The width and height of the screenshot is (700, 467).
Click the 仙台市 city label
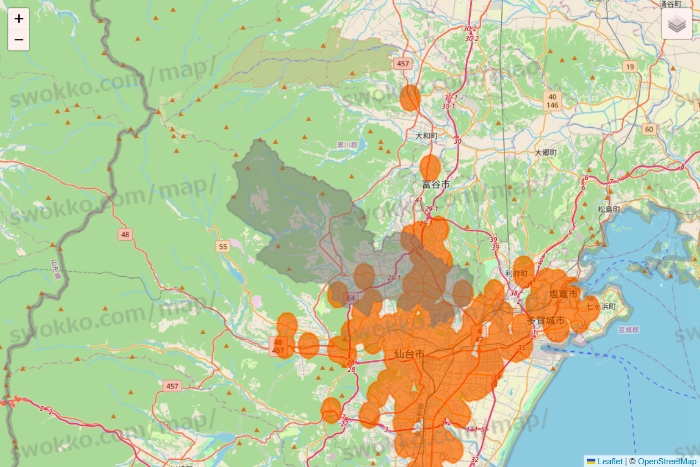click(x=409, y=354)
